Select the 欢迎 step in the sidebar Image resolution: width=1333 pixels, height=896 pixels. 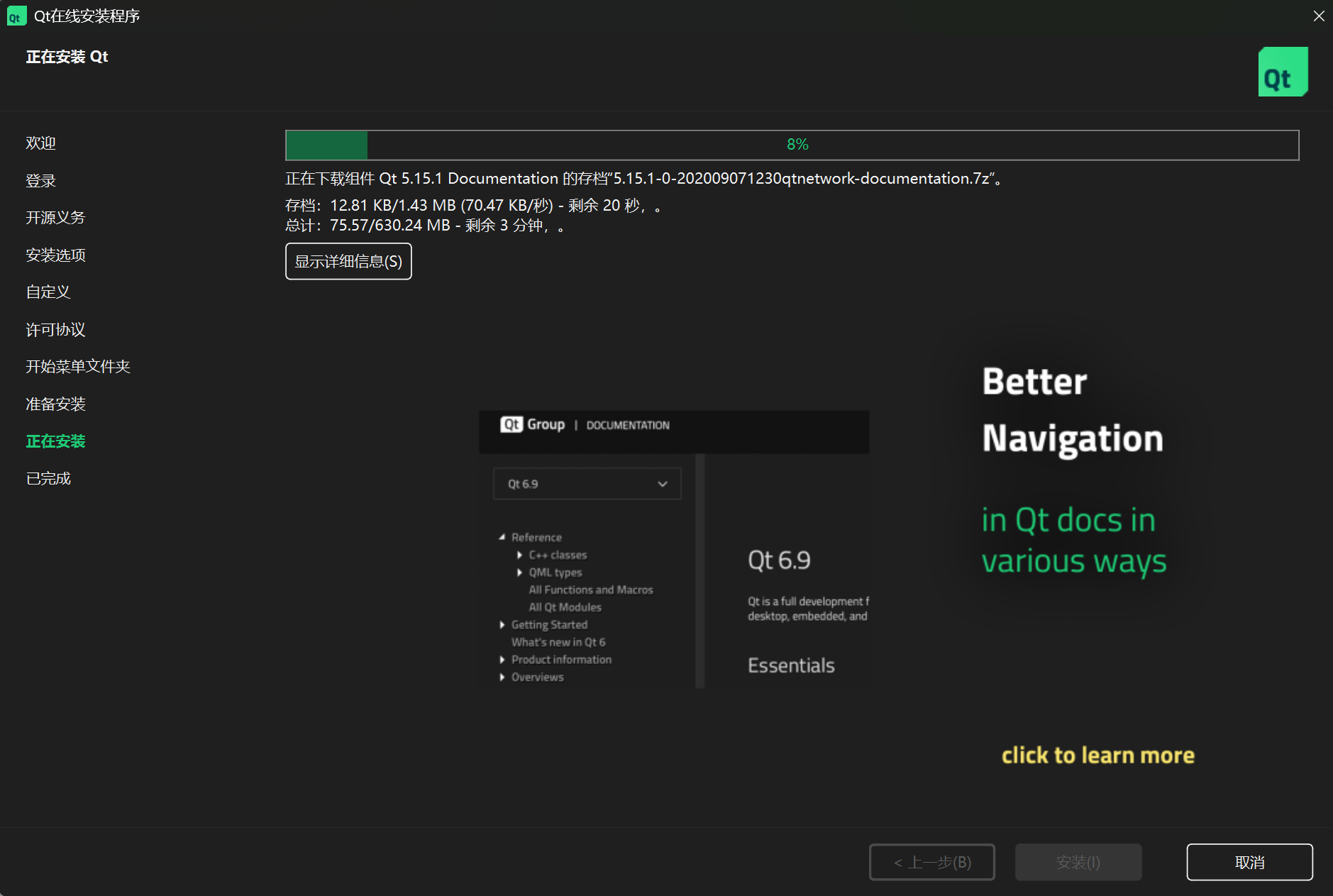[40, 143]
